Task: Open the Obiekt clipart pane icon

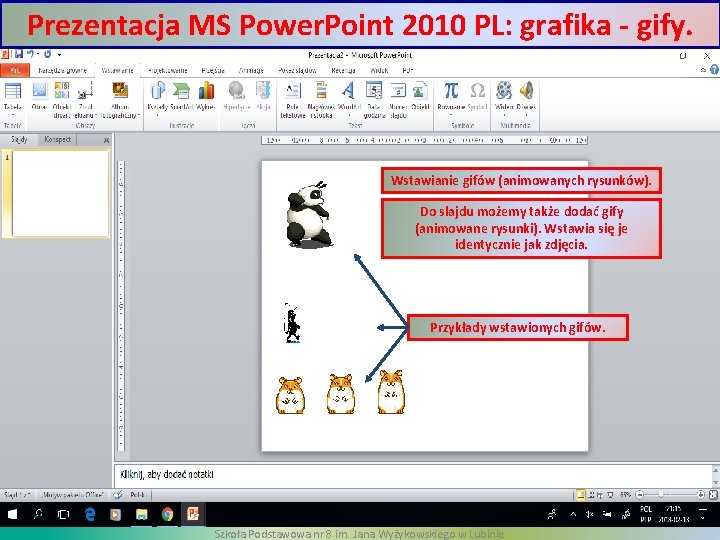Action: 62,90
